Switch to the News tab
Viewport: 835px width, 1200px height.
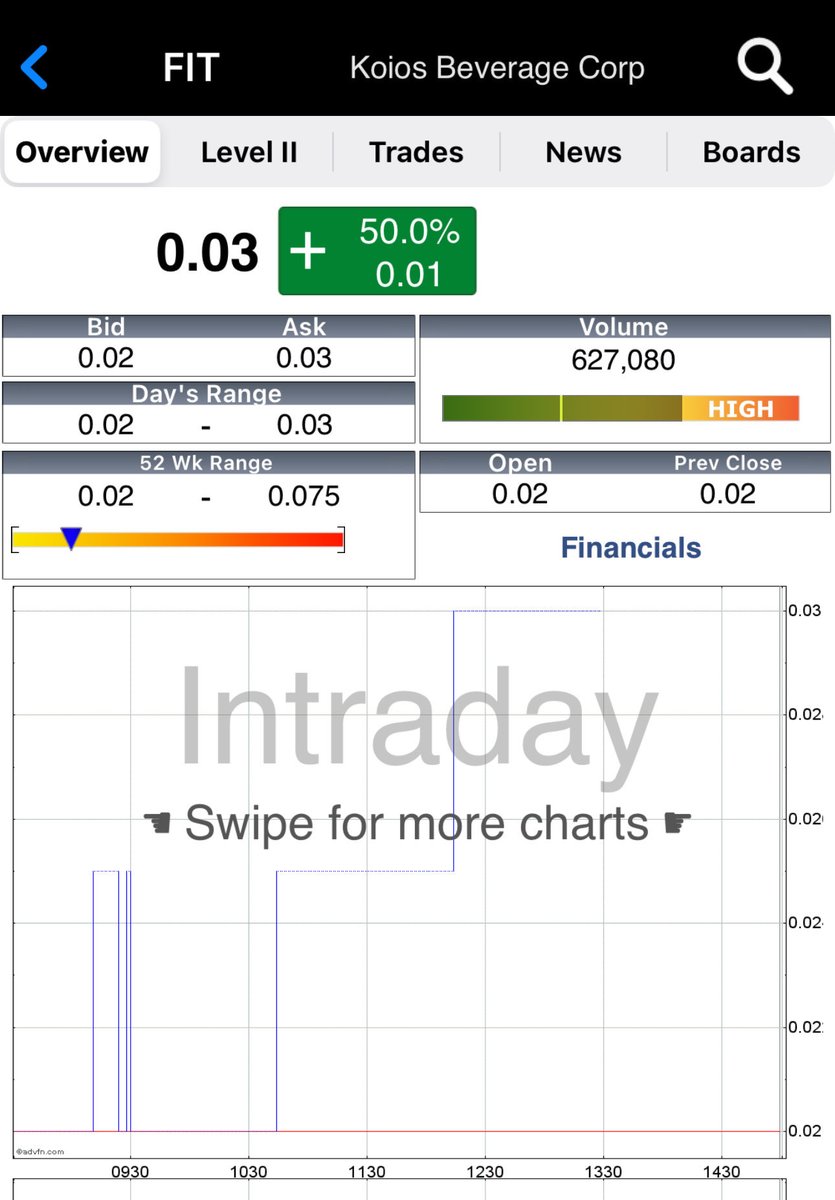coord(583,152)
